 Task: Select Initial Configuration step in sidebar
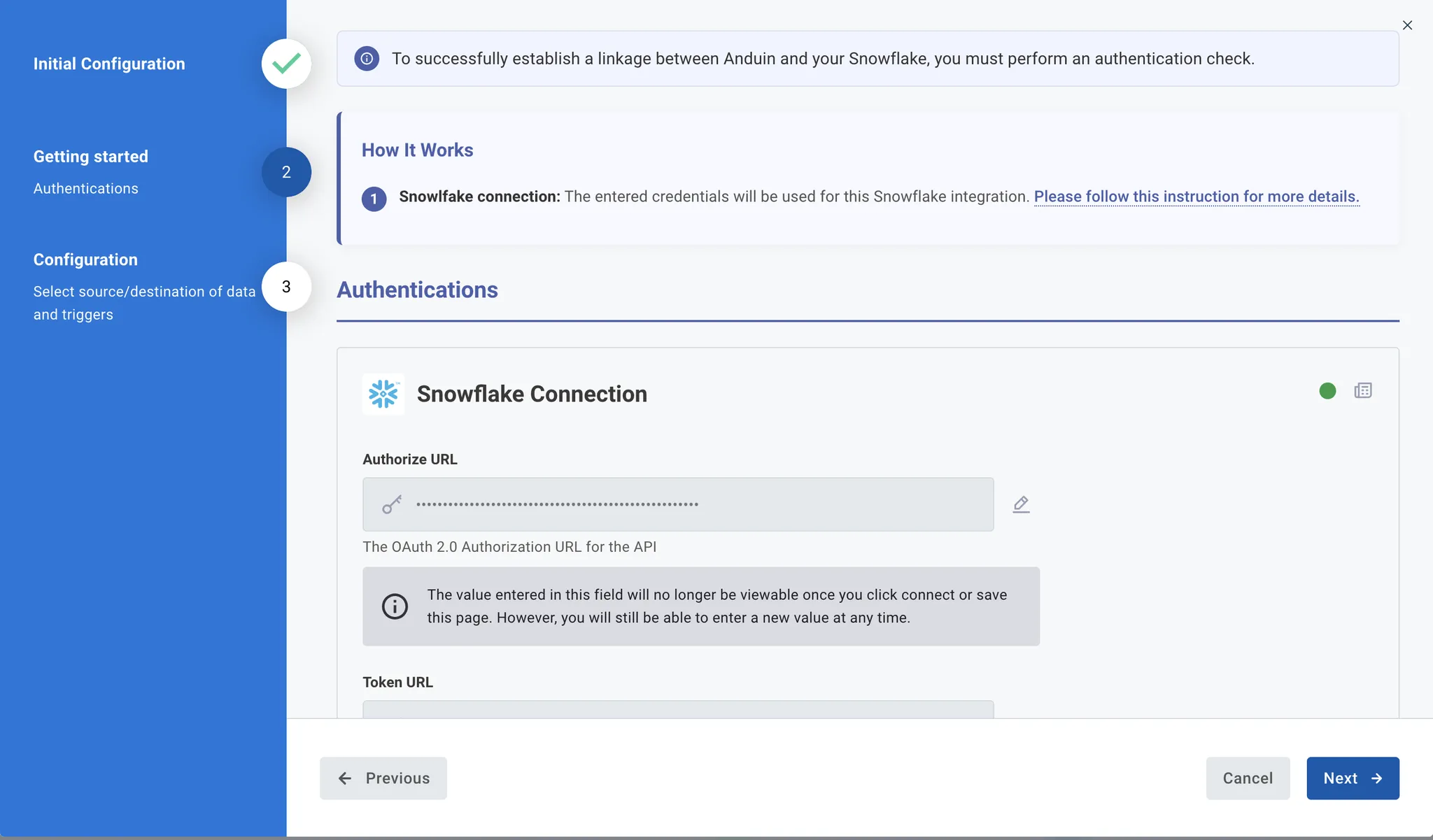coord(109,64)
